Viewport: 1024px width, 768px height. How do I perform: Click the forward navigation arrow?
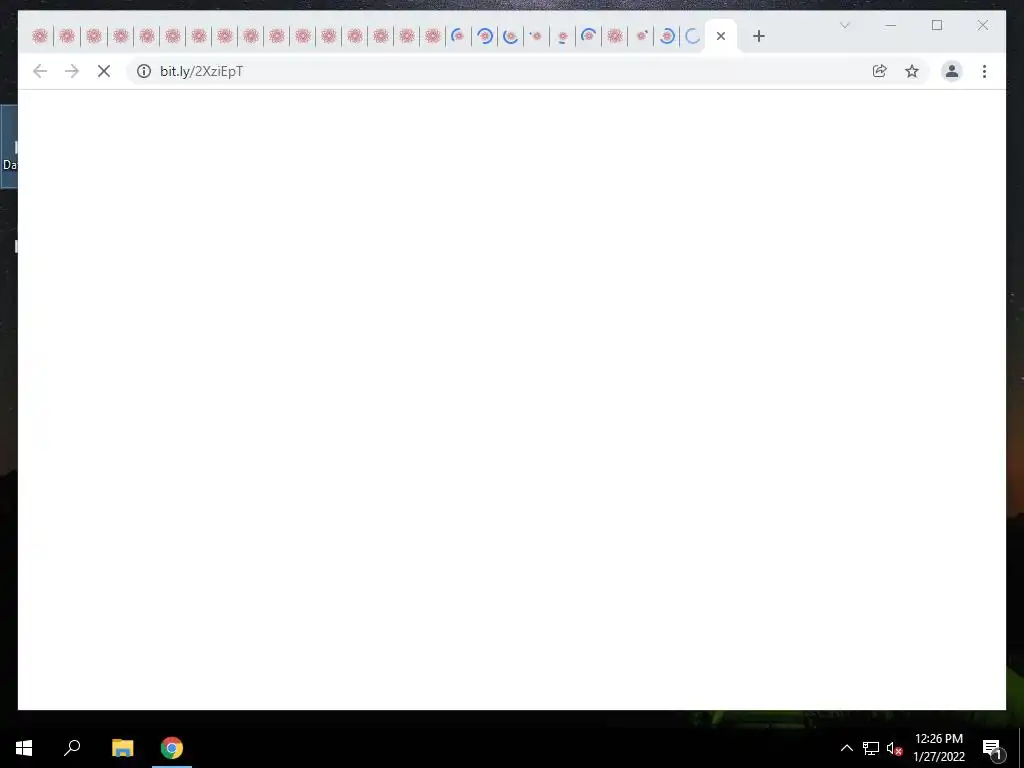[x=72, y=71]
